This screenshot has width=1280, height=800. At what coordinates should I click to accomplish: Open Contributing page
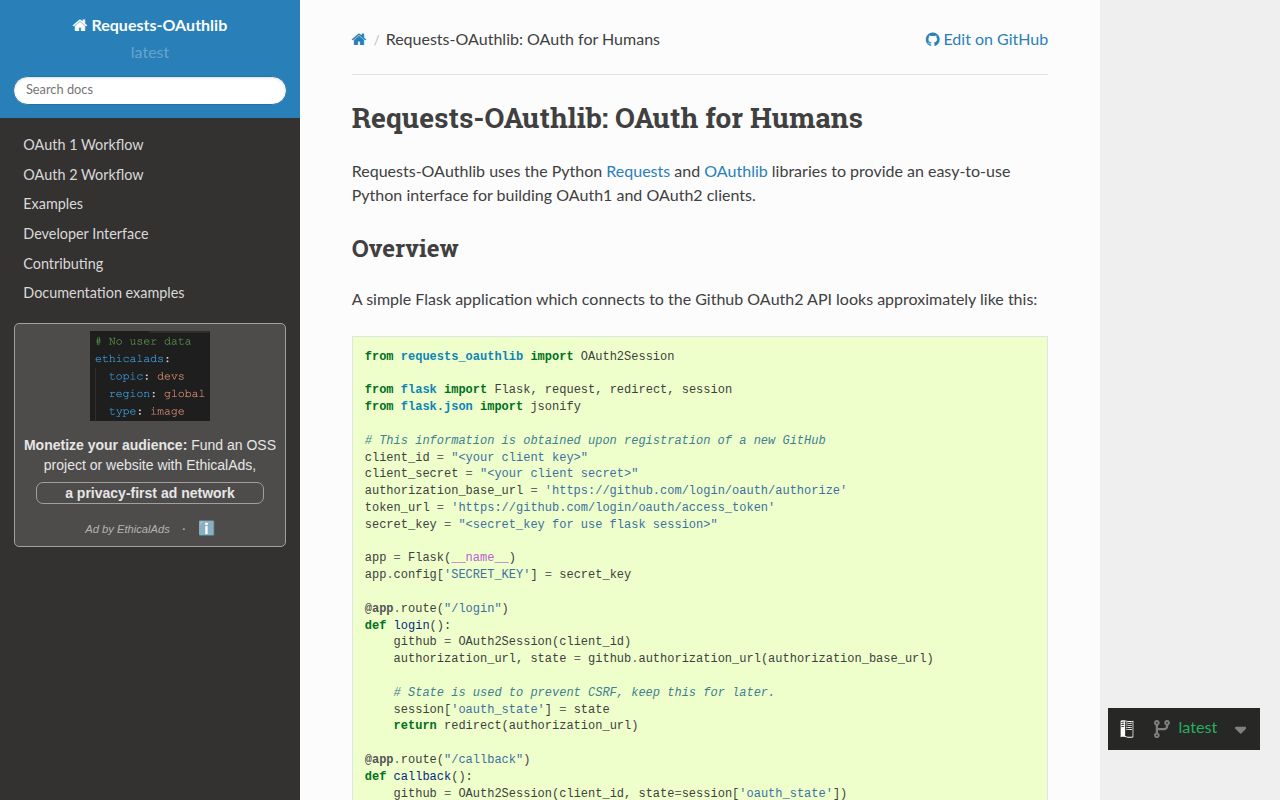click(63, 264)
